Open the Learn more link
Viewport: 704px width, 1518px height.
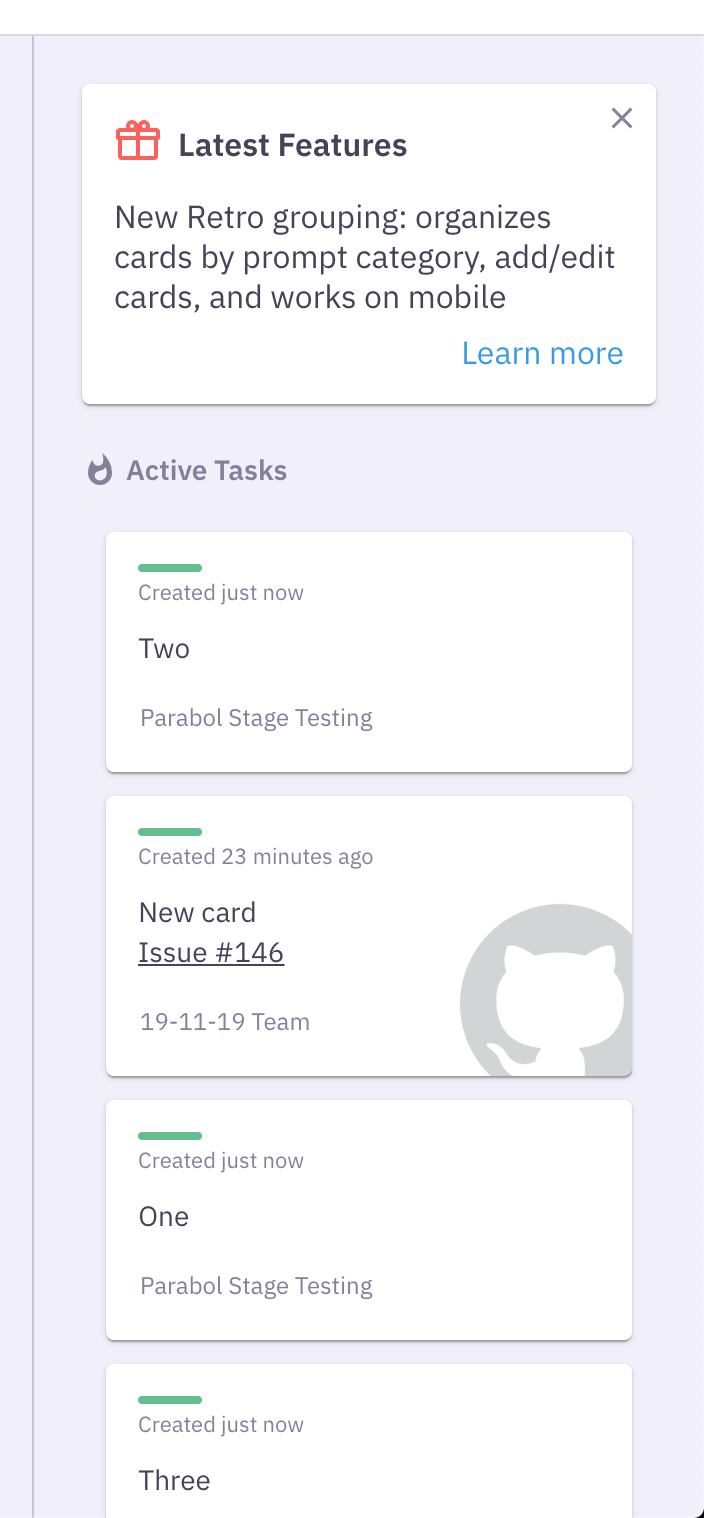click(542, 353)
